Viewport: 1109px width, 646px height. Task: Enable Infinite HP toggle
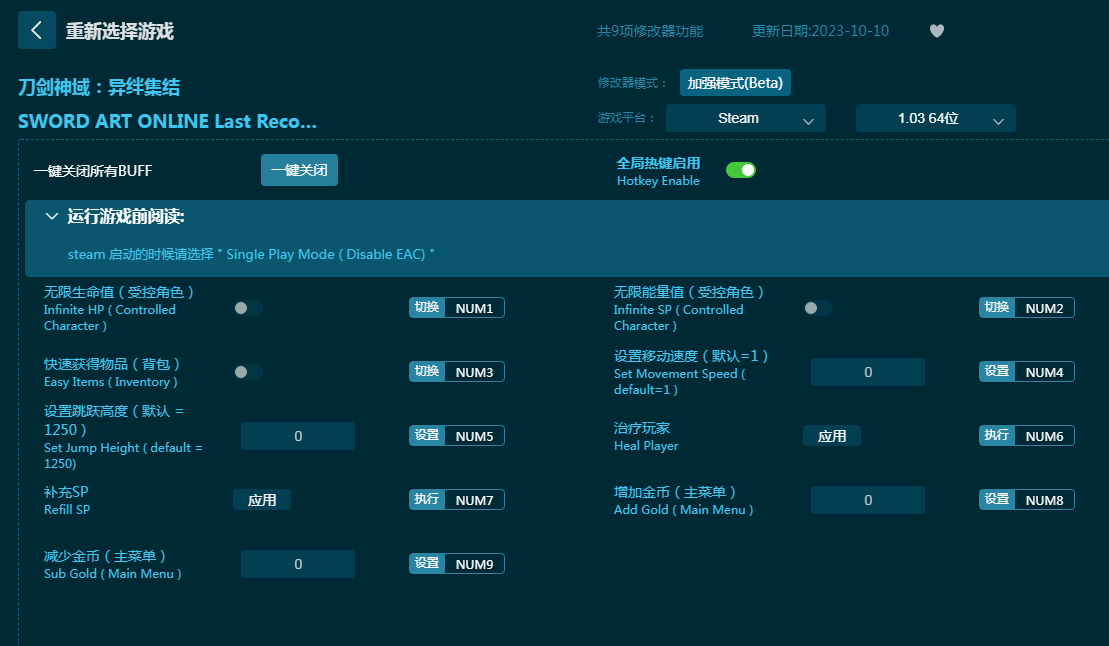tap(248, 308)
